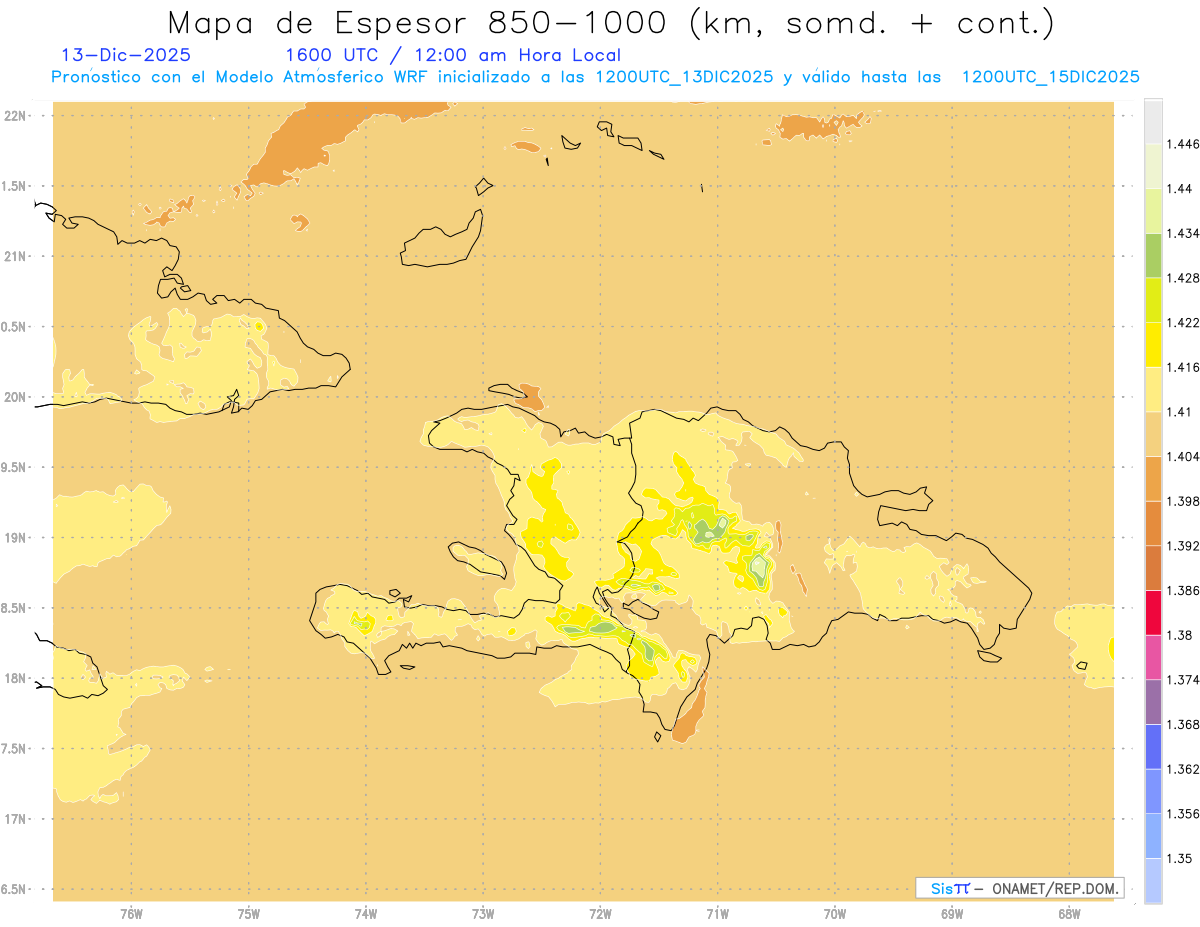Screen dimensions: 1200x927
Task: Click the latitude label "22N"
Action: coord(16,115)
